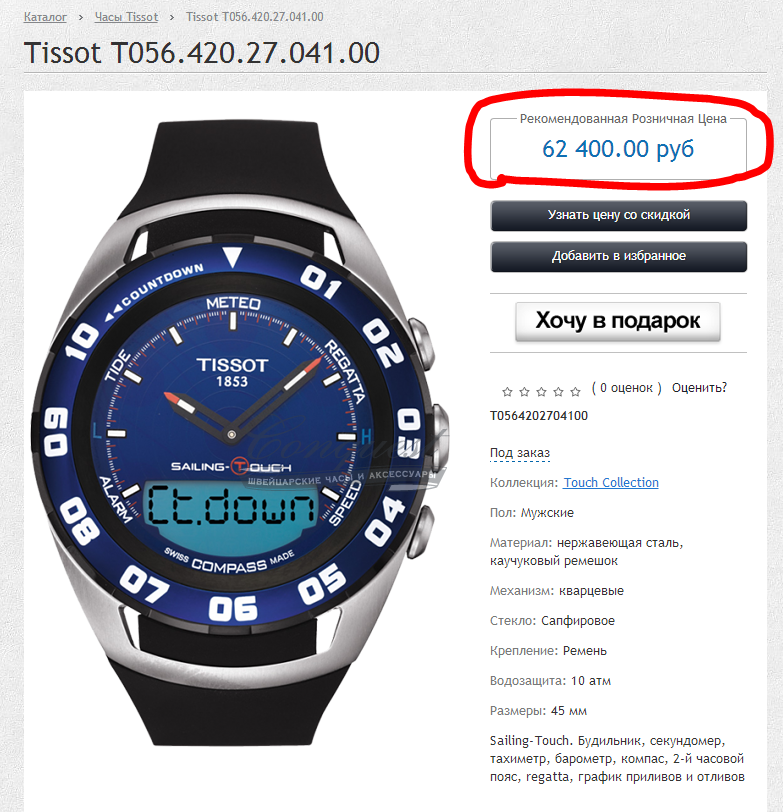Click the second rating star

point(524,392)
